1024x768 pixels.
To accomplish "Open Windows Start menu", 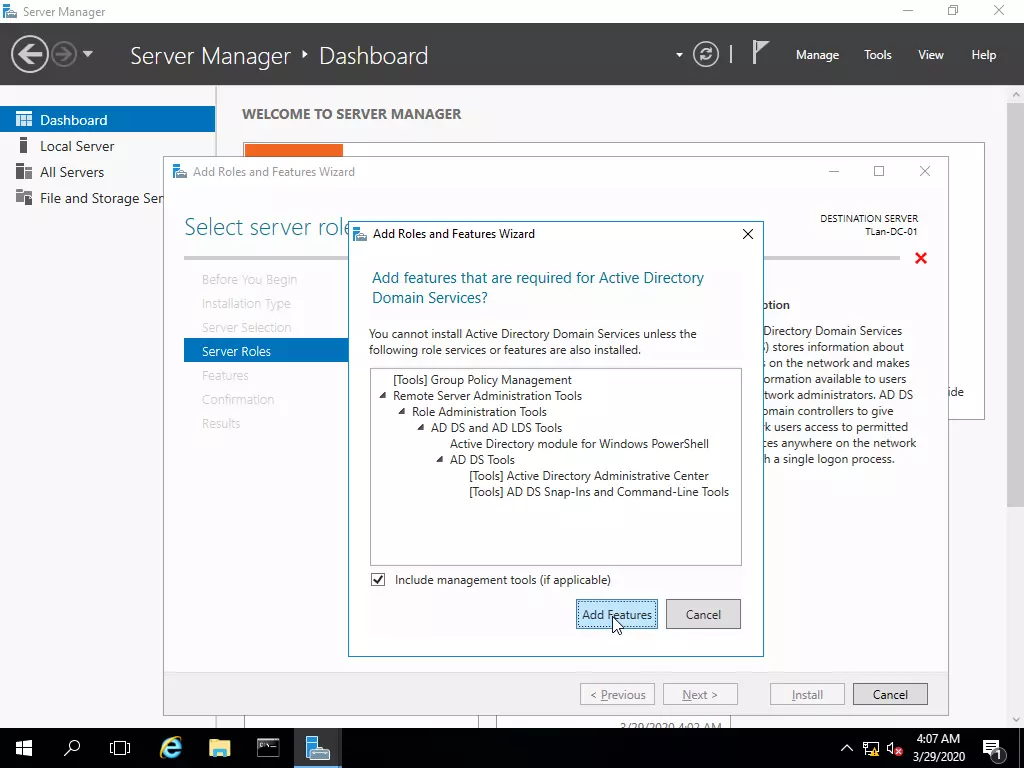I will [x=24, y=748].
